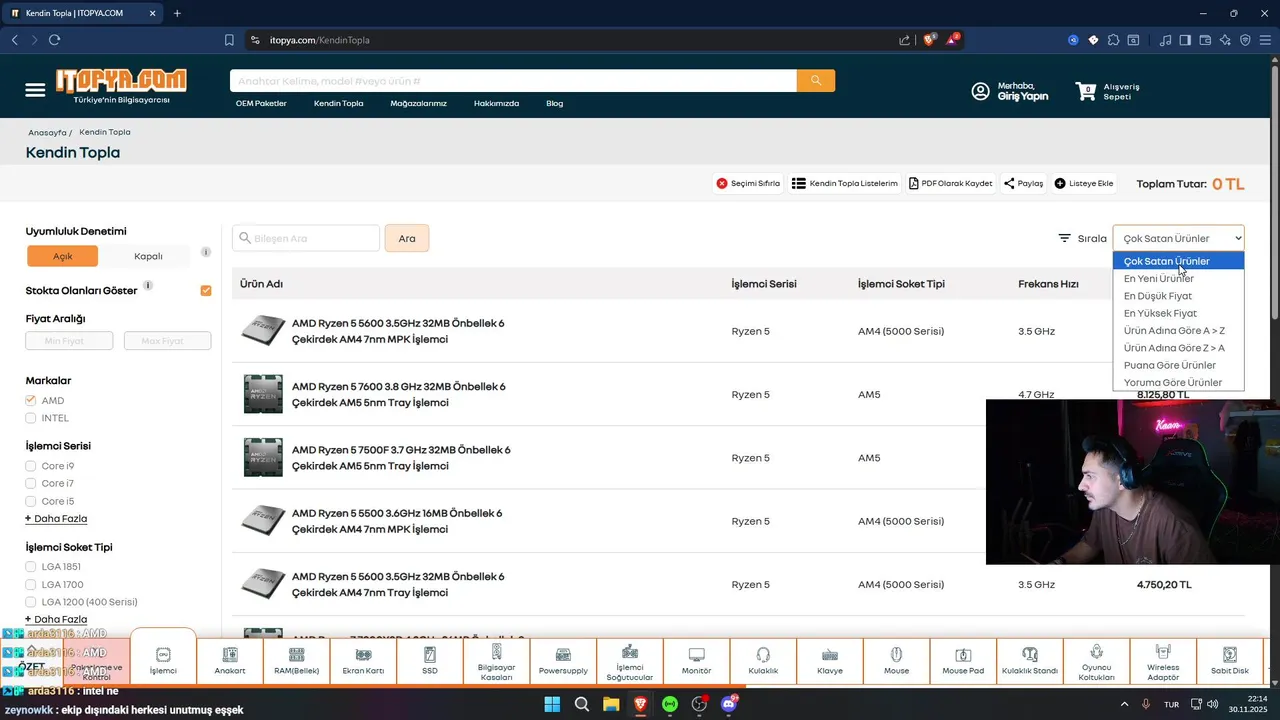Open Hakkımızda menu item
The image size is (1280, 720).
pyautogui.click(x=496, y=104)
